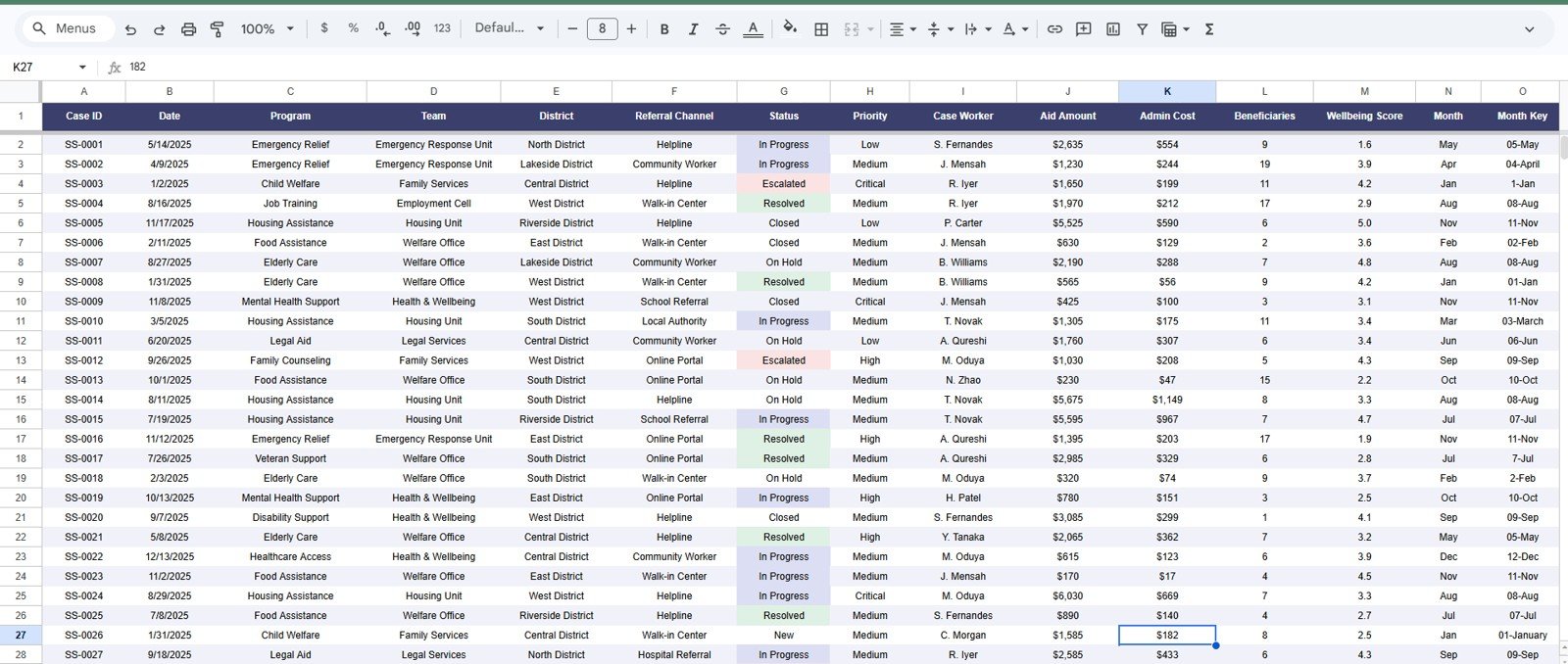Image resolution: width=1568 pixels, height=664 pixels.
Task: Select the $6,030 aid amount cell
Action: (x=1067, y=595)
